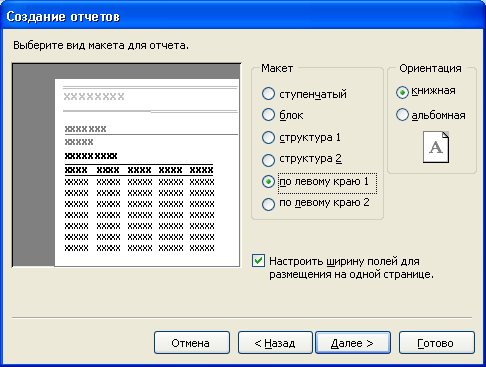Click the Выберите вид макета instruction text
The width and height of the screenshot is (486, 367).
pos(101,45)
